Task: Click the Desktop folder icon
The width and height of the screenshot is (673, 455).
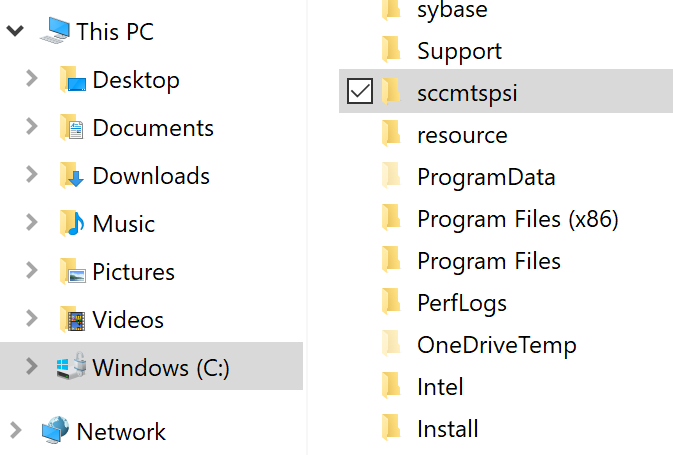Action: (x=72, y=80)
